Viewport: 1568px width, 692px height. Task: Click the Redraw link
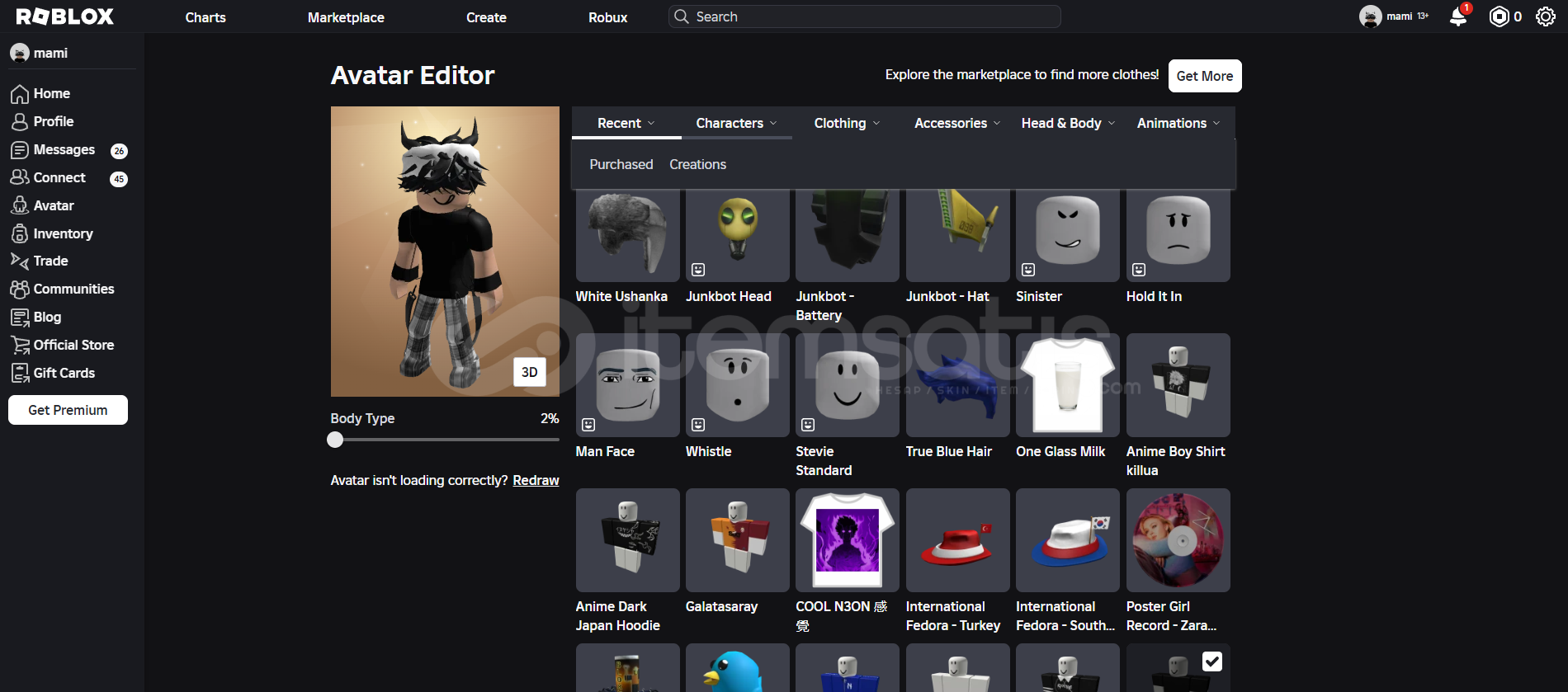(x=536, y=480)
